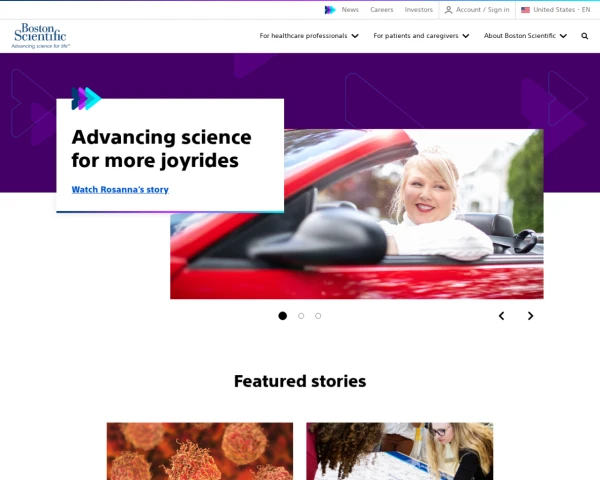
Task: Click the Featured stories heading
Action: (x=300, y=381)
